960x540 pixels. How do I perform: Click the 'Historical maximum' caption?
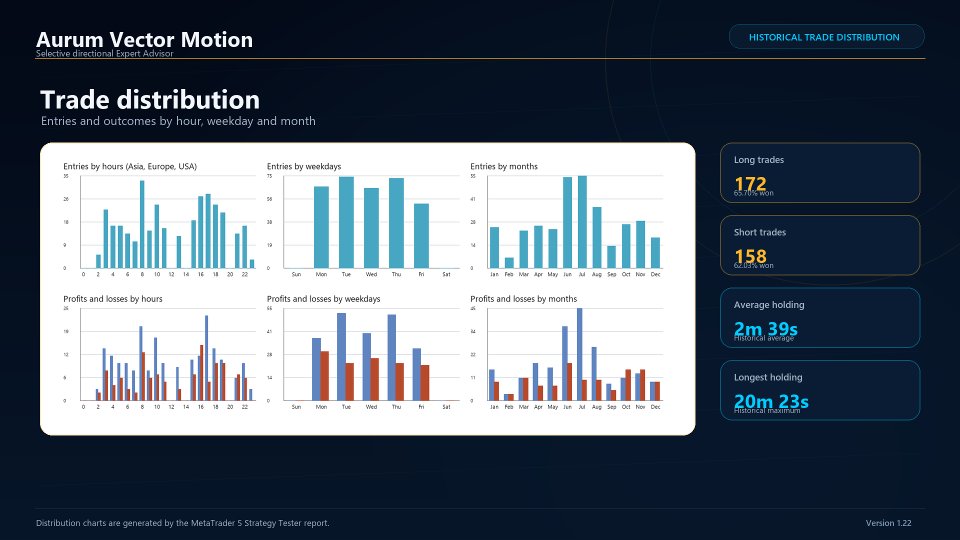click(x=767, y=411)
